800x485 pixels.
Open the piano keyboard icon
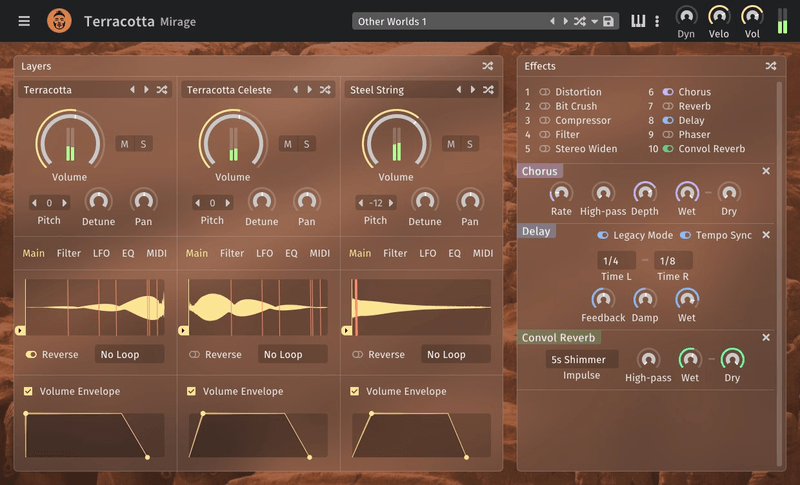click(x=638, y=21)
